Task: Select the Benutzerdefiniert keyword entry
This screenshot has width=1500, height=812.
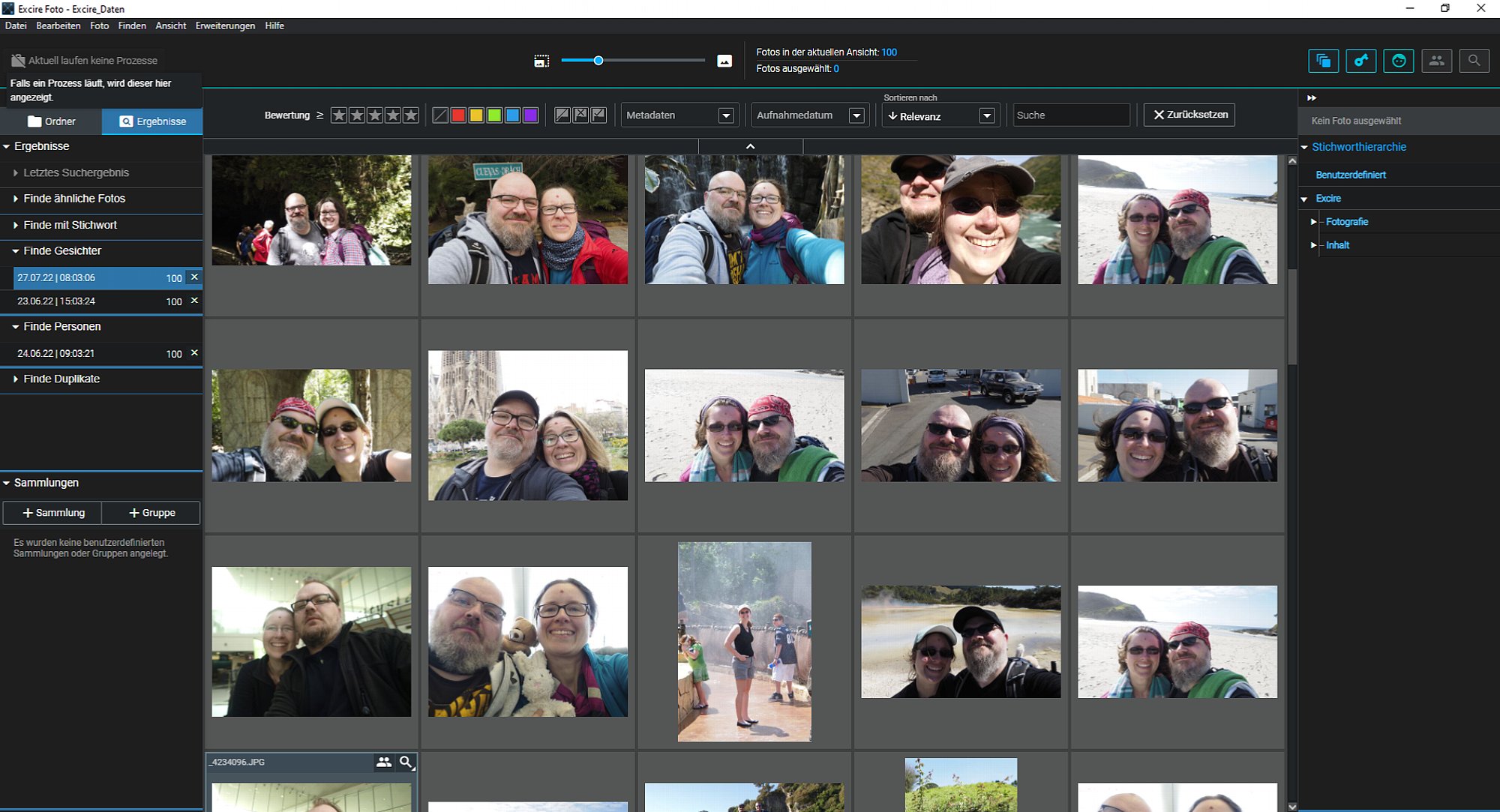Action: 1351,175
